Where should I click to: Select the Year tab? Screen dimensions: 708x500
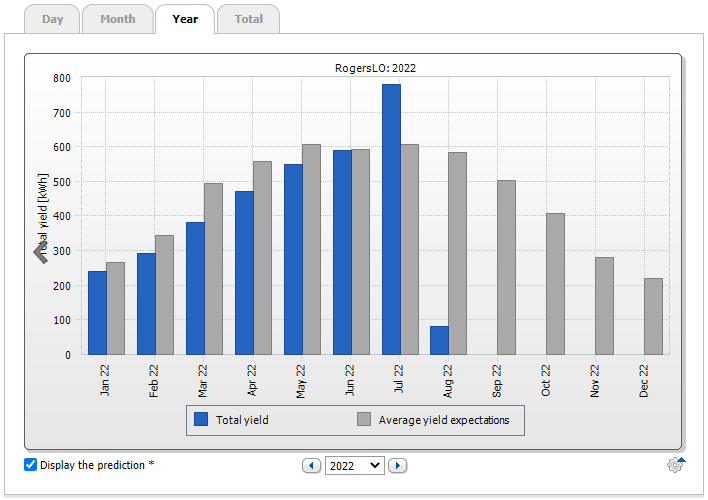pyautogui.click(x=184, y=19)
